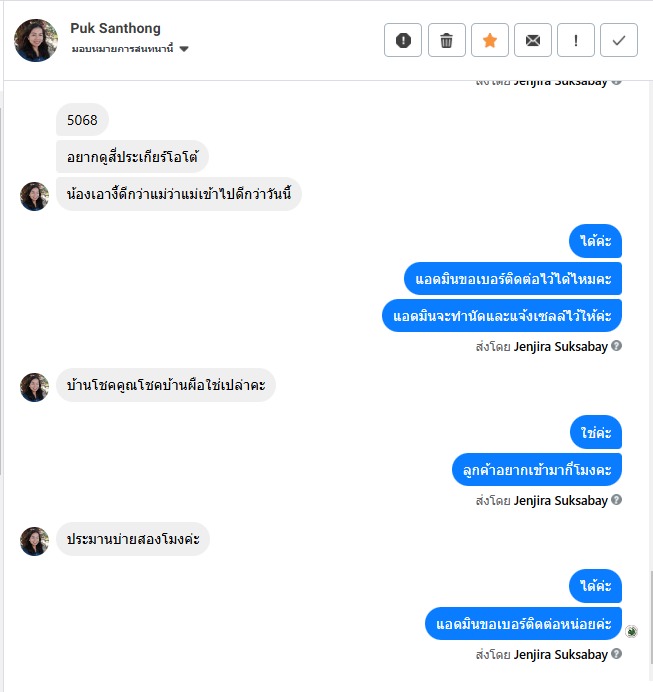Toggle the orange star follow-up marker
Screen dimensions: 653x692
(490, 40)
